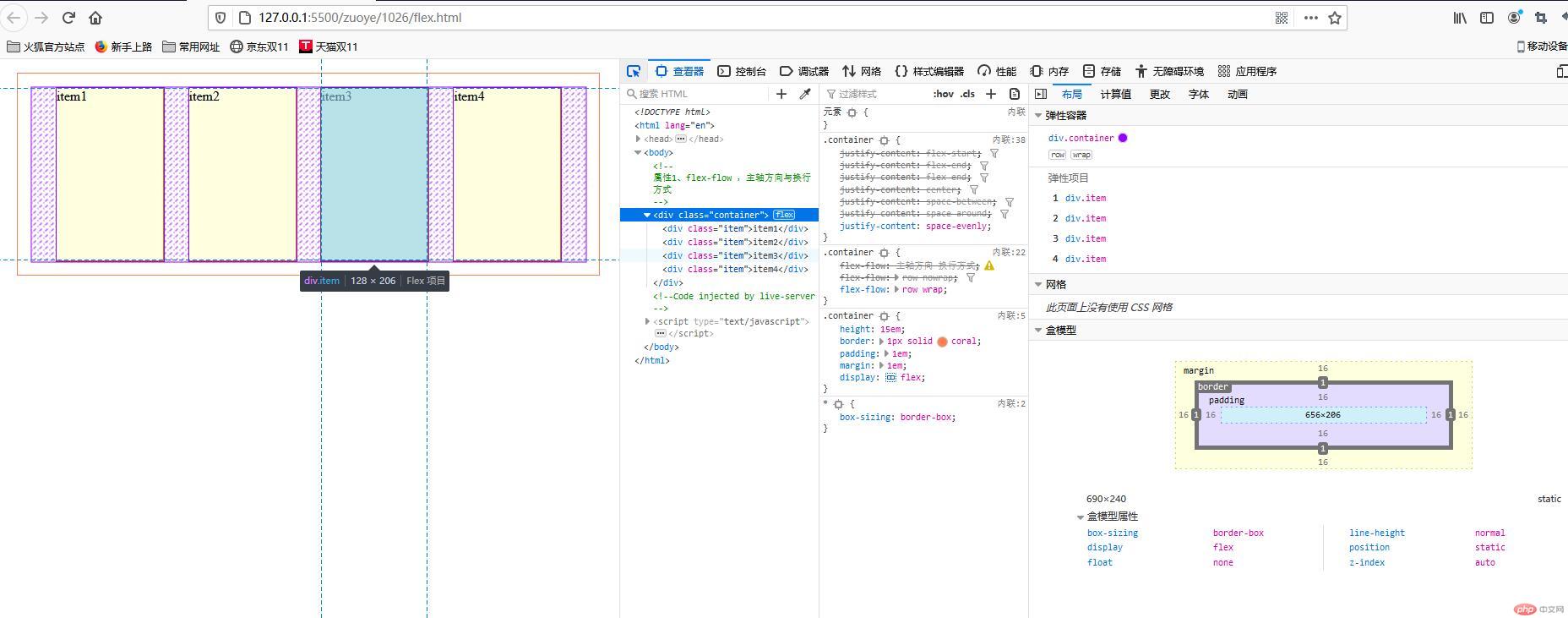Collapse the 网格 section
Viewport: 1568px width, 618px height.
tap(1038, 285)
